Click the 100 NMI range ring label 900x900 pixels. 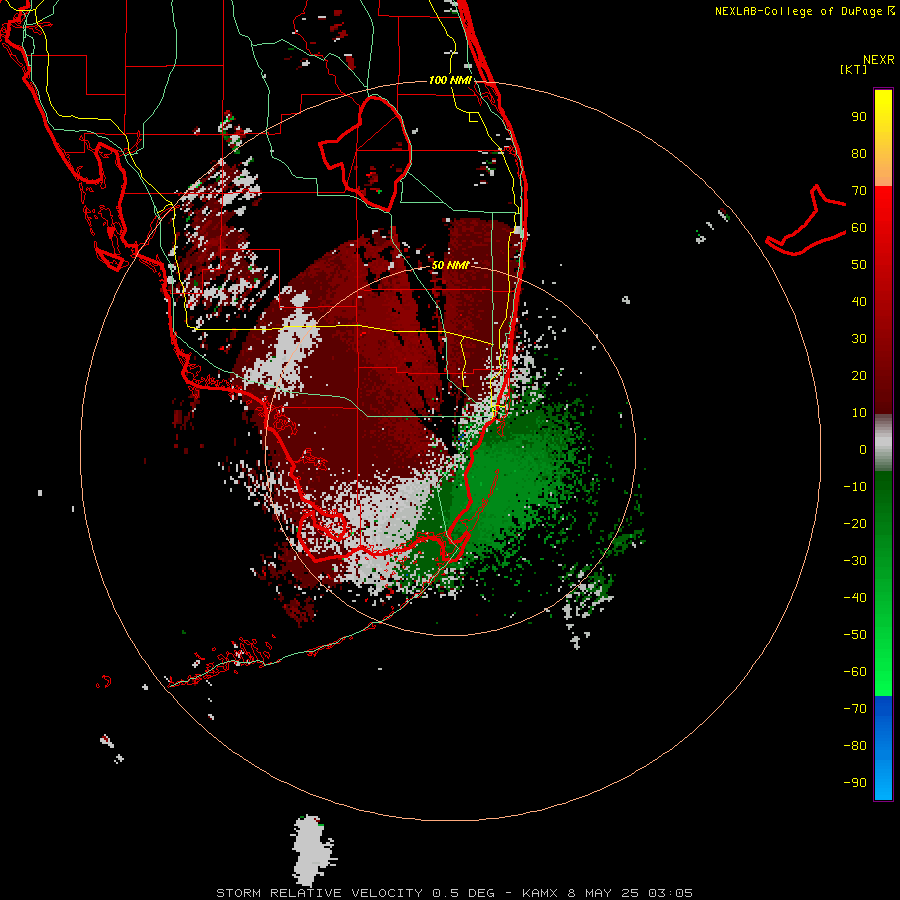[451, 80]
